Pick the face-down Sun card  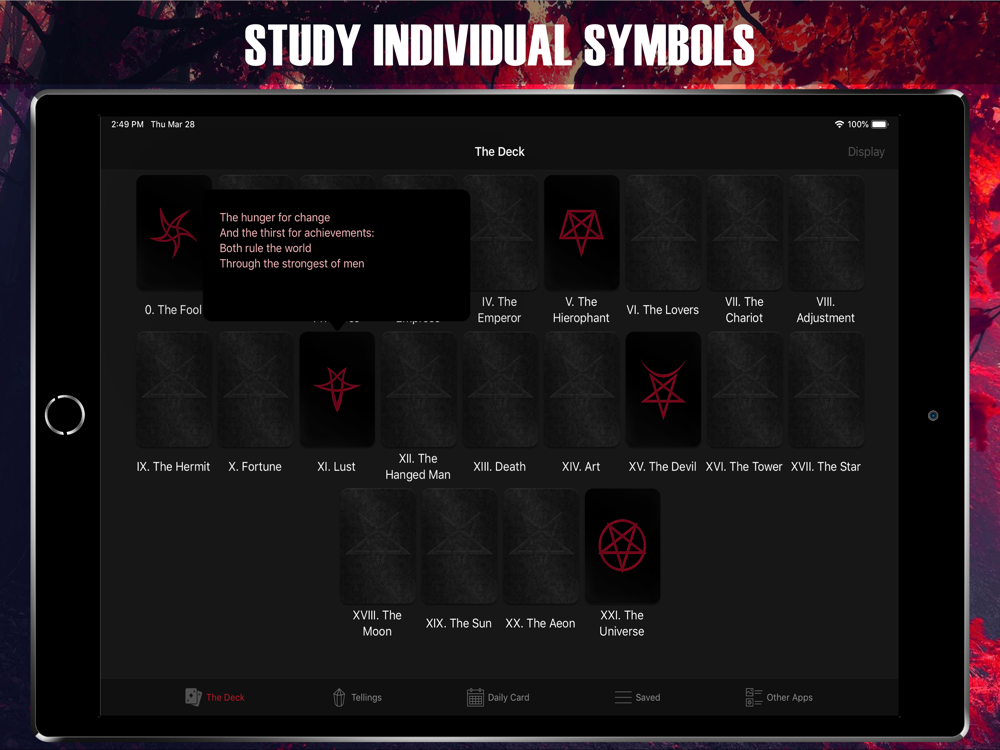click(459, 546)
